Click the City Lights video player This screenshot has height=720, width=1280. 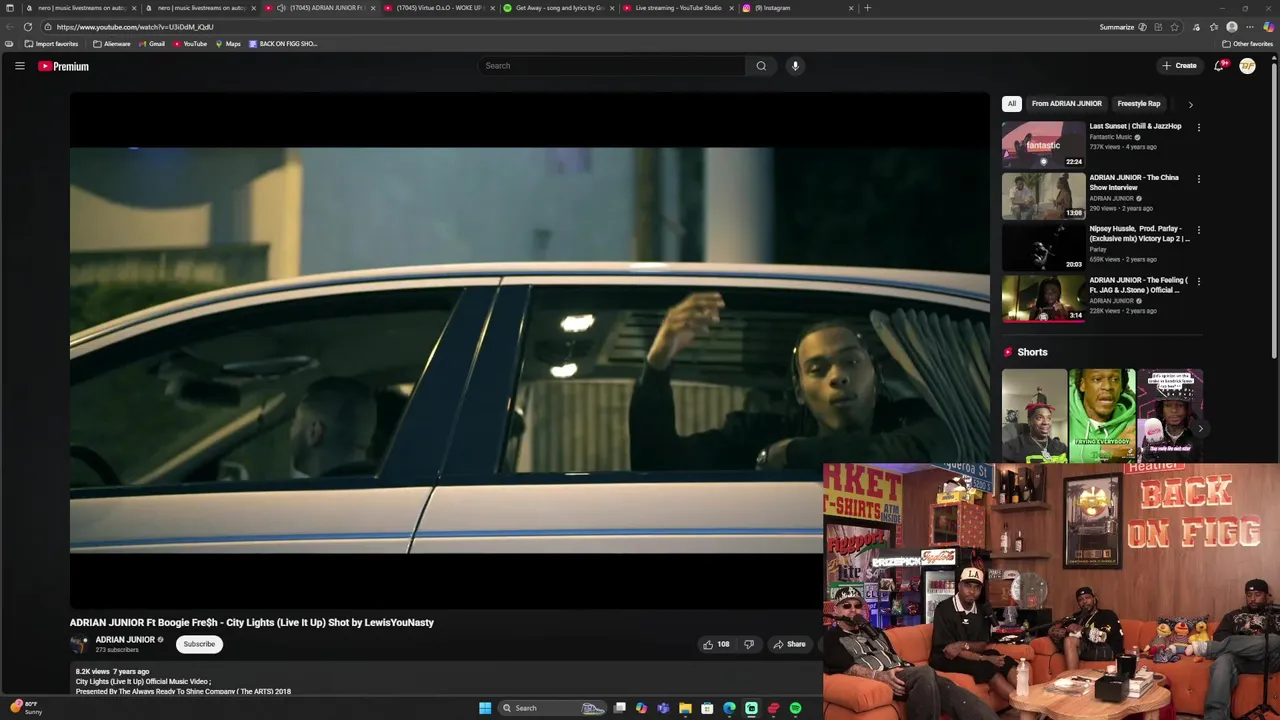pos(529,350)
